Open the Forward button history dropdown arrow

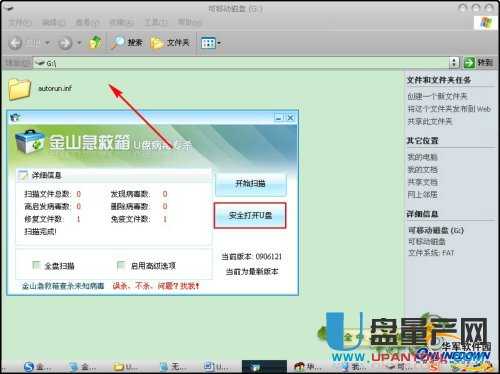pos(79,43)
